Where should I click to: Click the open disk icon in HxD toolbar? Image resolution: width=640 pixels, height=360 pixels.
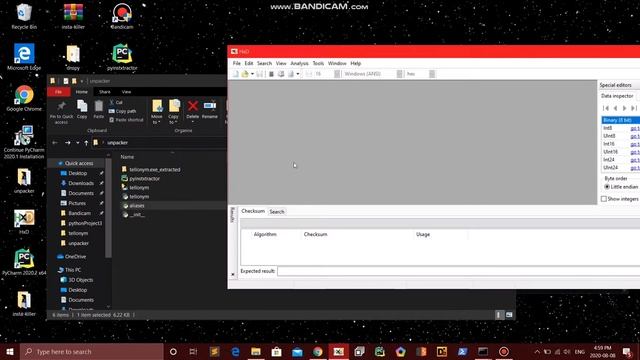281,74
